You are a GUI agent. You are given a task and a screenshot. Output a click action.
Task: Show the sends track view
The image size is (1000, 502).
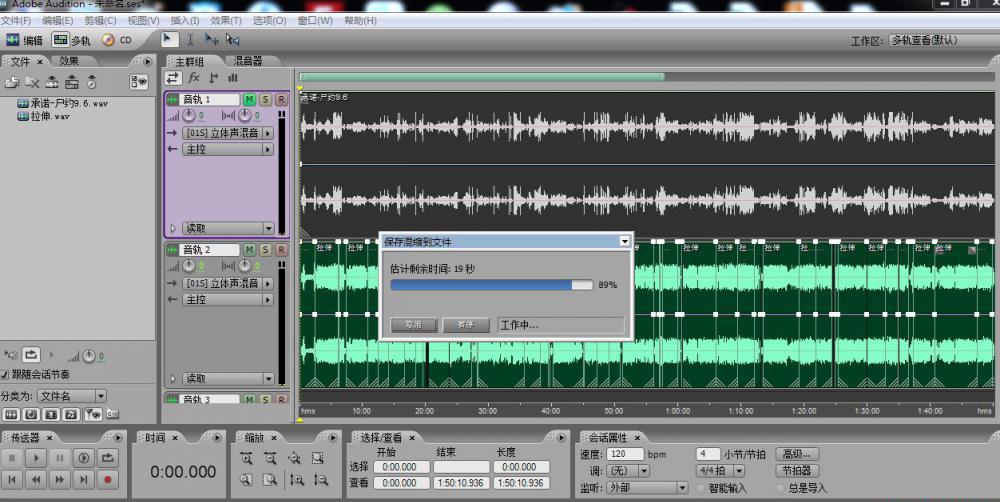pos(213,78)
